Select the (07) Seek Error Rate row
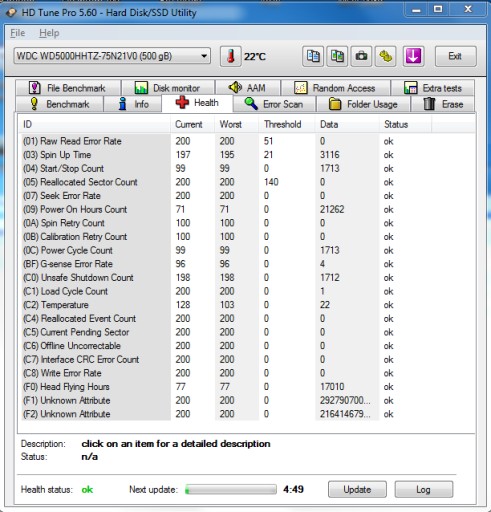Viewport: 491px width, 512px height. 247,196
